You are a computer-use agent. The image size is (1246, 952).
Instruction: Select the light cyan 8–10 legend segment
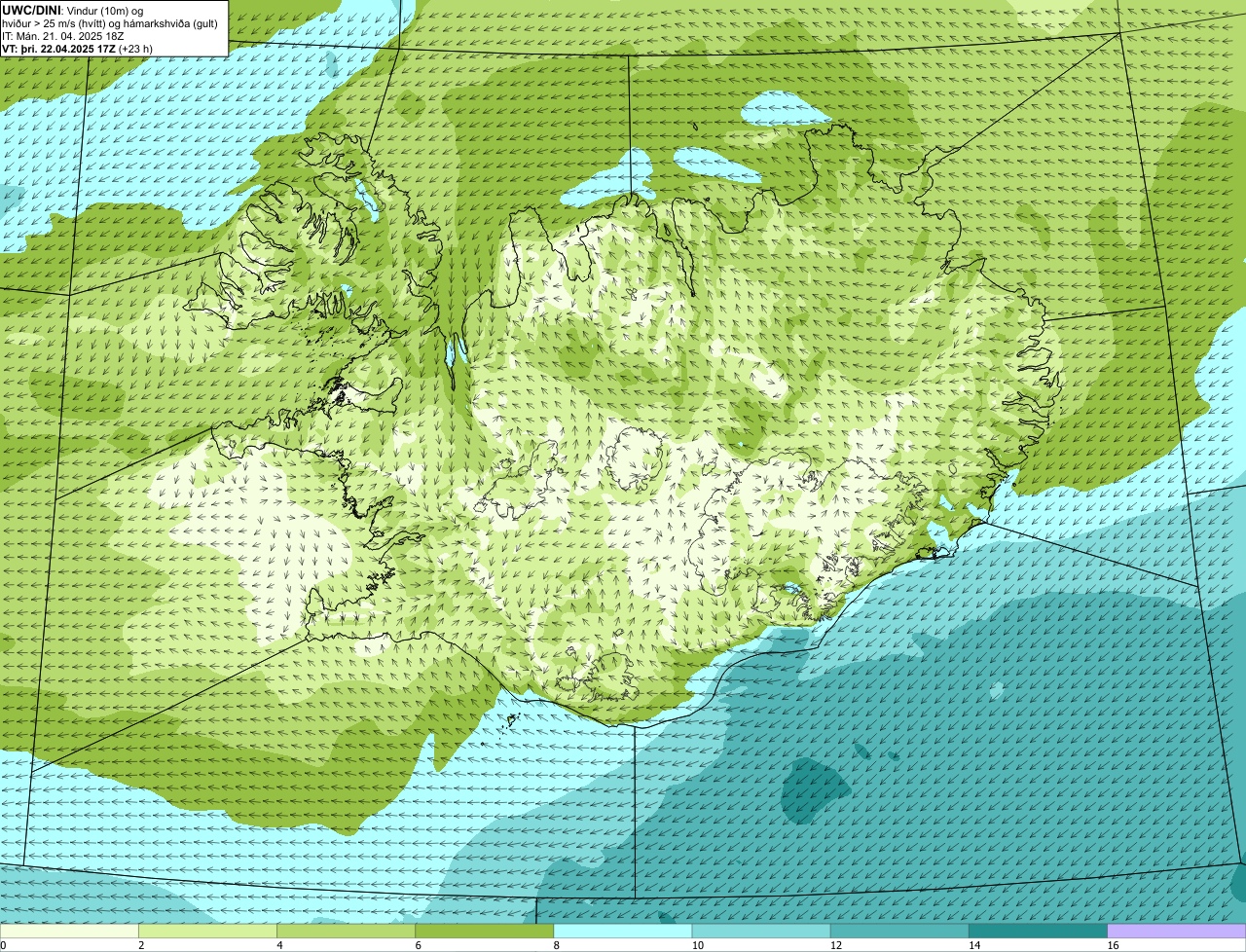623,932
